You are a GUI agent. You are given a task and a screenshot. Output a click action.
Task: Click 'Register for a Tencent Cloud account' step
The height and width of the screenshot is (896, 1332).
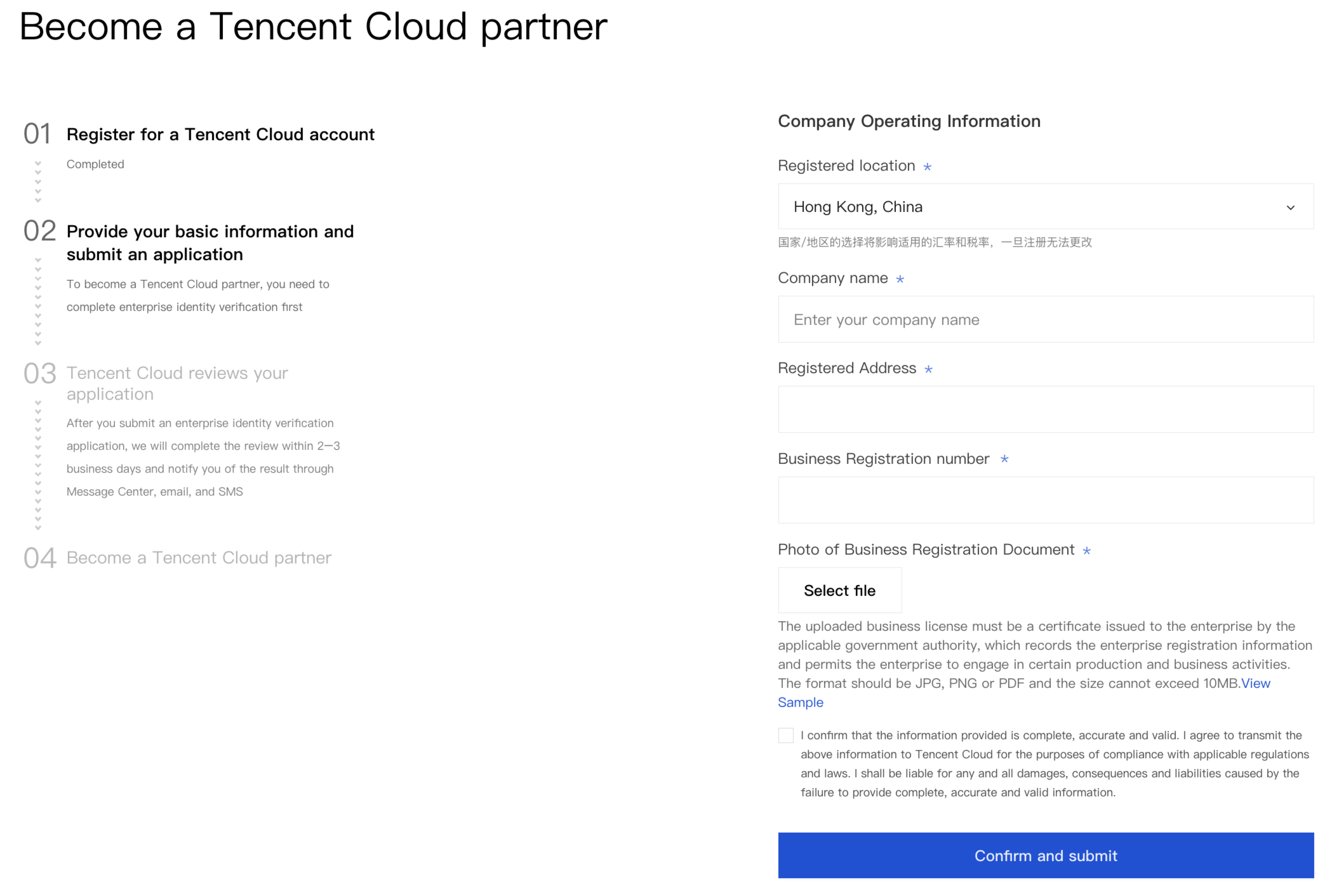(x=221, y=134)
